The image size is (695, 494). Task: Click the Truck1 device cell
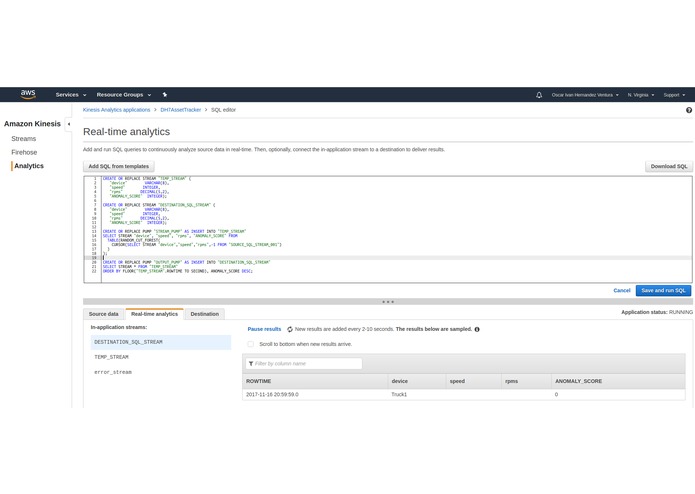tap(399, 394)
